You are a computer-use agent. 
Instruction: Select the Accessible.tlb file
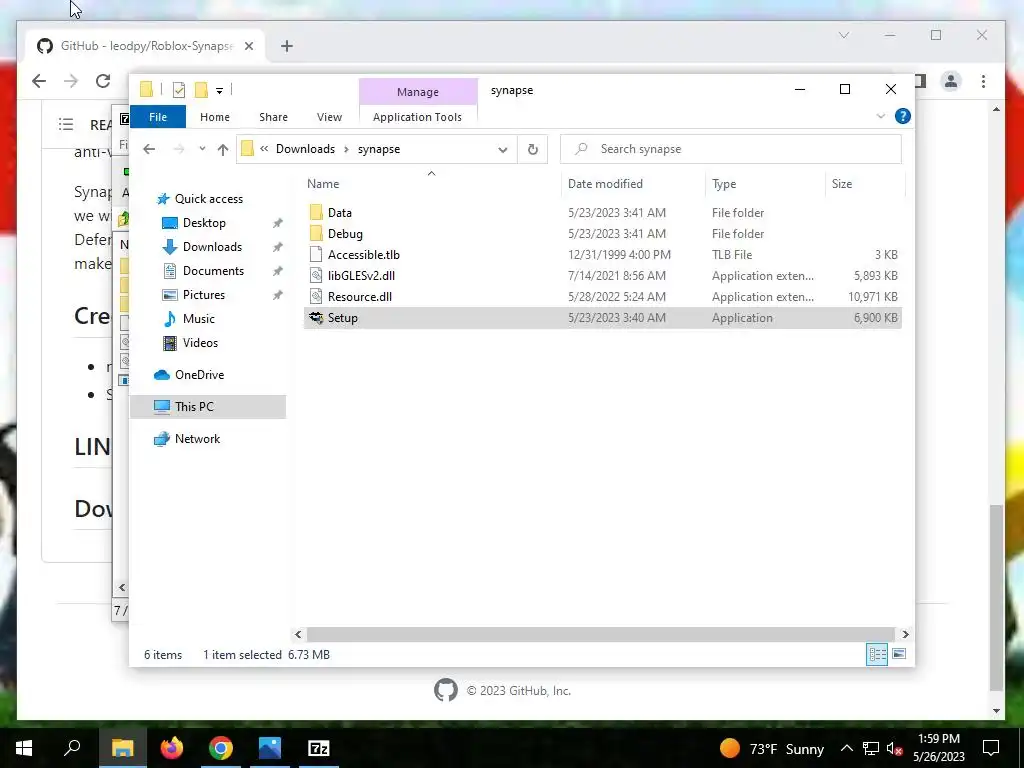(x=602, y=255)
